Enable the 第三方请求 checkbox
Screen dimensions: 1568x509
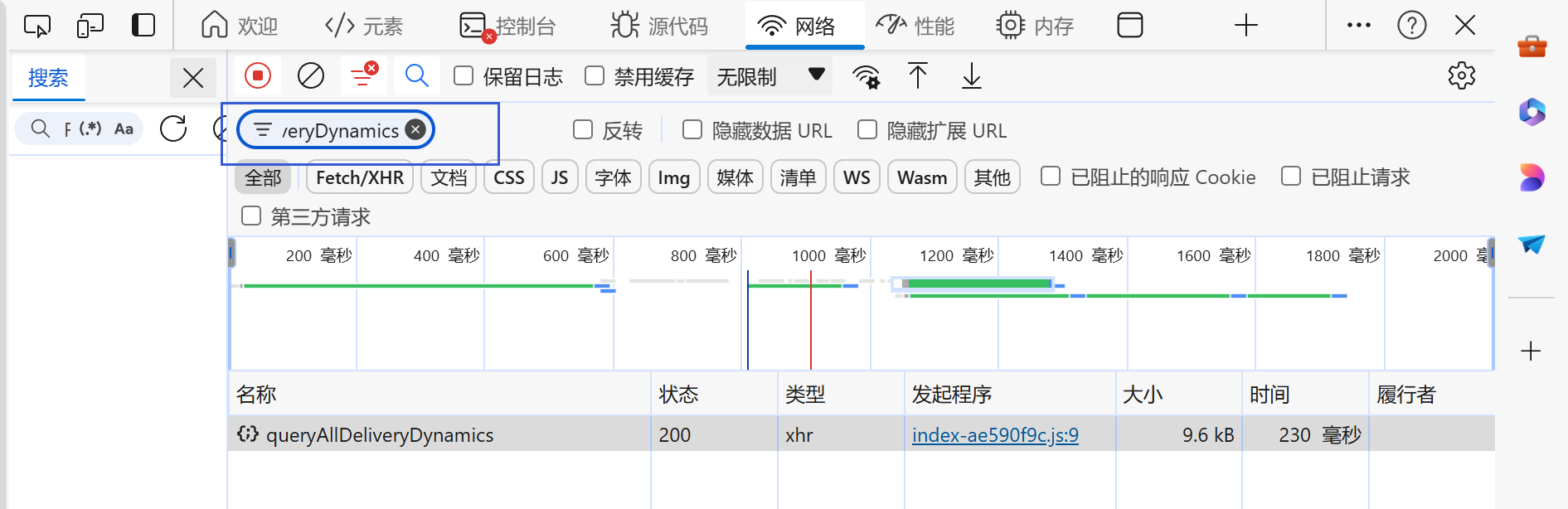tap(251, 216)
